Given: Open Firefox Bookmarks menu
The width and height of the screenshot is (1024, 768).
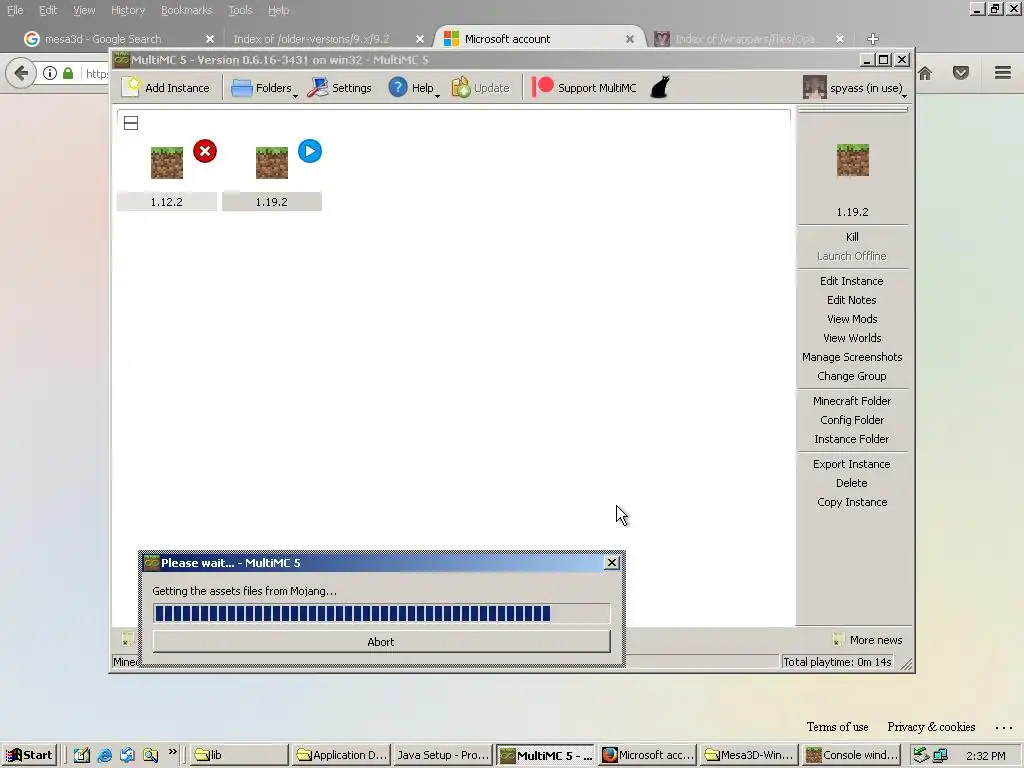Looking at the screenshot, I should [187, 10].
